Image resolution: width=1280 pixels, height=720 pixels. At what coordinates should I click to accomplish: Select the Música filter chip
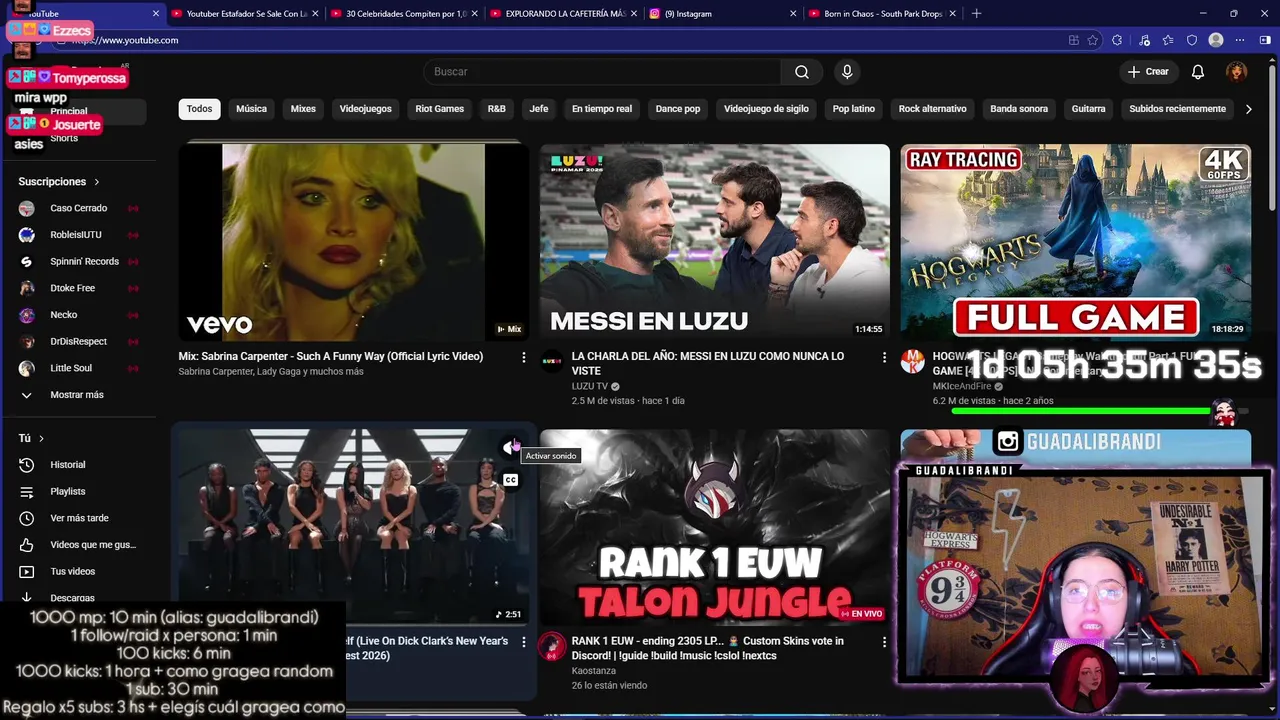pyautogui.click(x=251, y=109)
